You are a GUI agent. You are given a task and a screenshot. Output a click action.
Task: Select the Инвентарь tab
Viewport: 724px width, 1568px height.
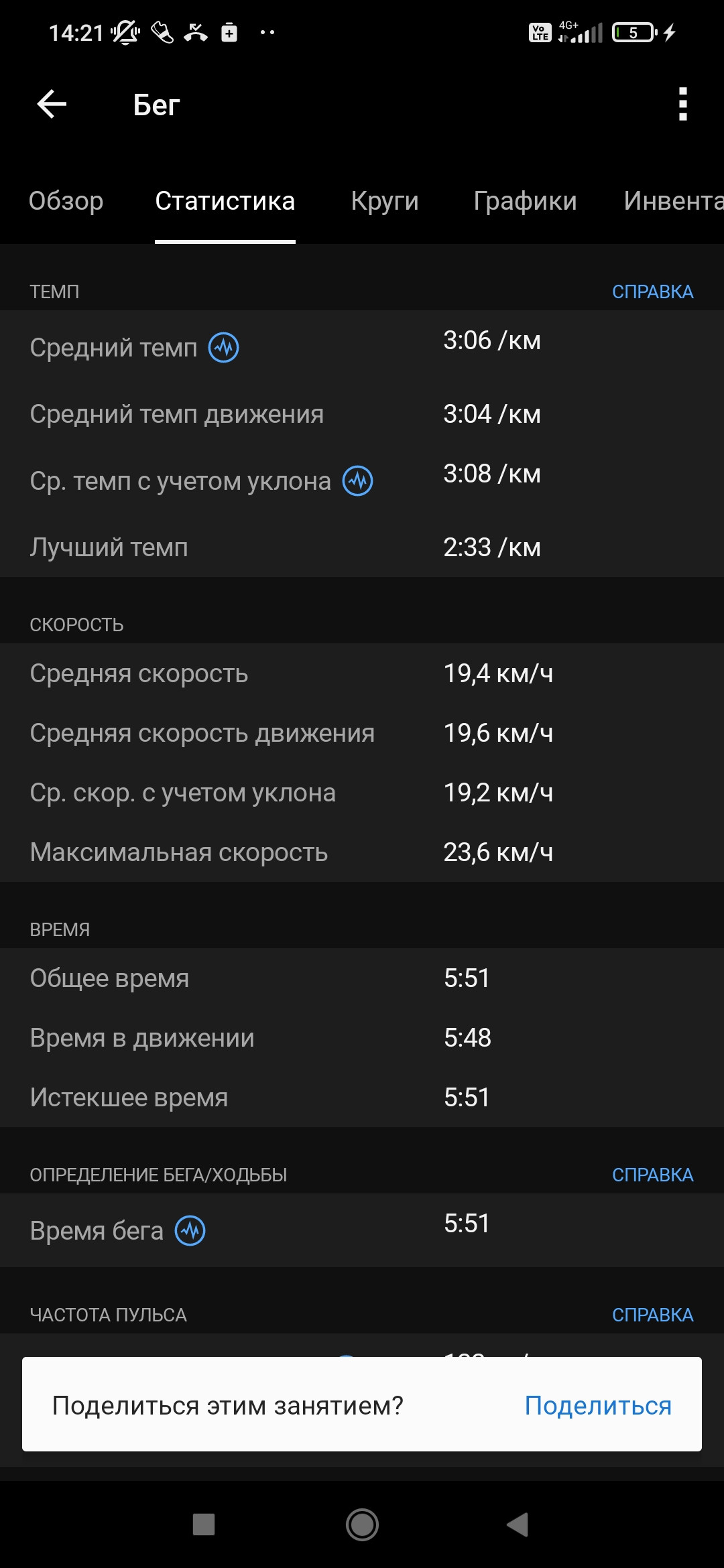coord(673,201)
